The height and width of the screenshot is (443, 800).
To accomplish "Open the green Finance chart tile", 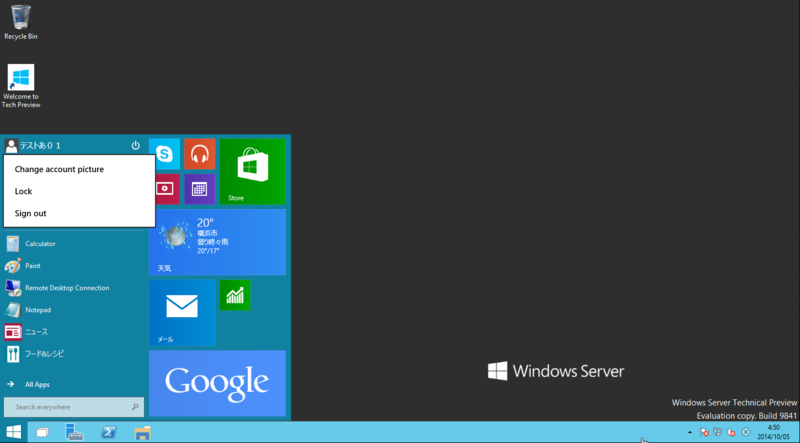I will (x=235, y=295).
